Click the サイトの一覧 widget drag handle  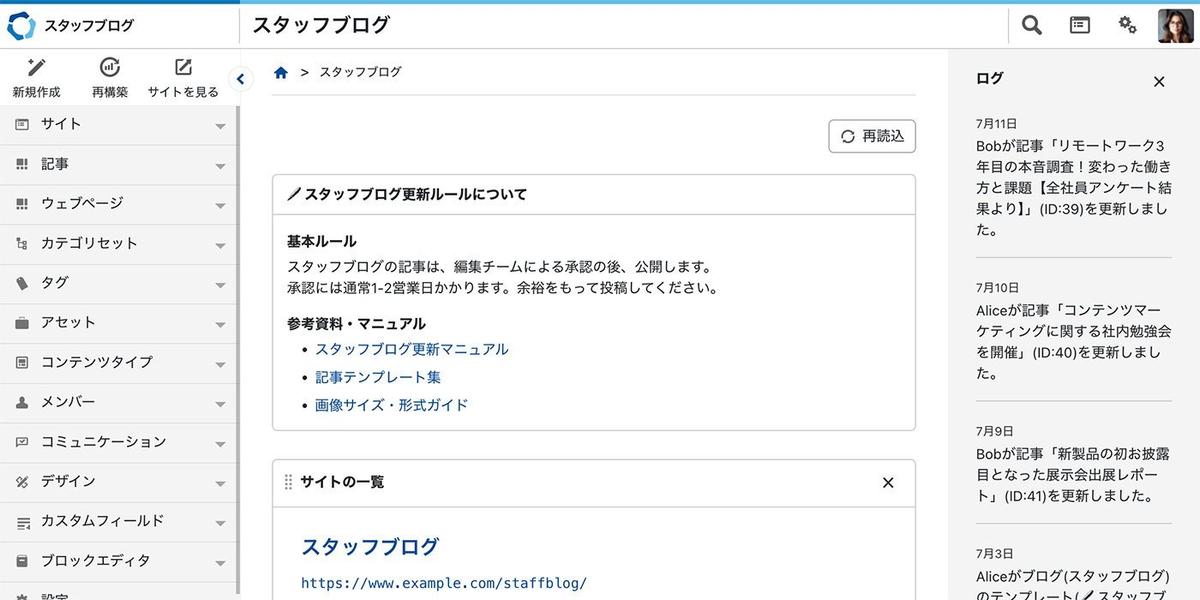pyautogui.click(x=289, y=482)
